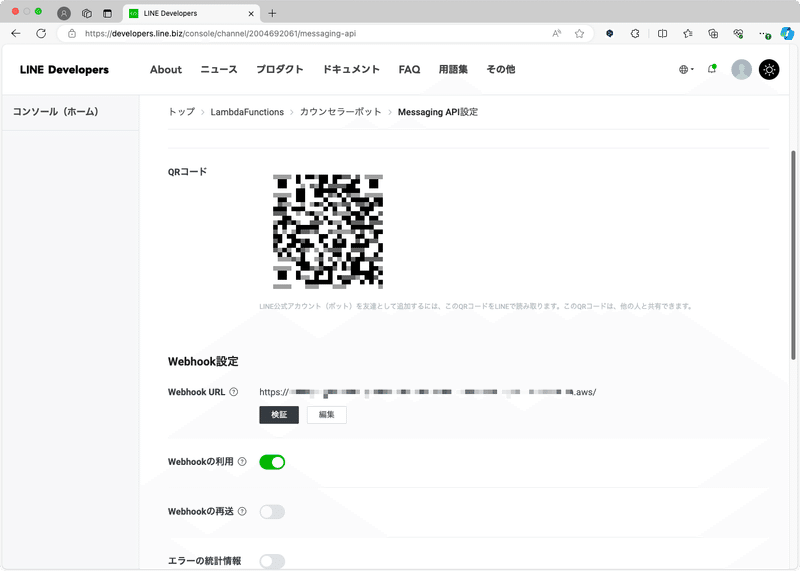Image resolution: width=800 pixels, height=571 pixels.
Task: Click the browser address bar URL
Action: [220, 34]
